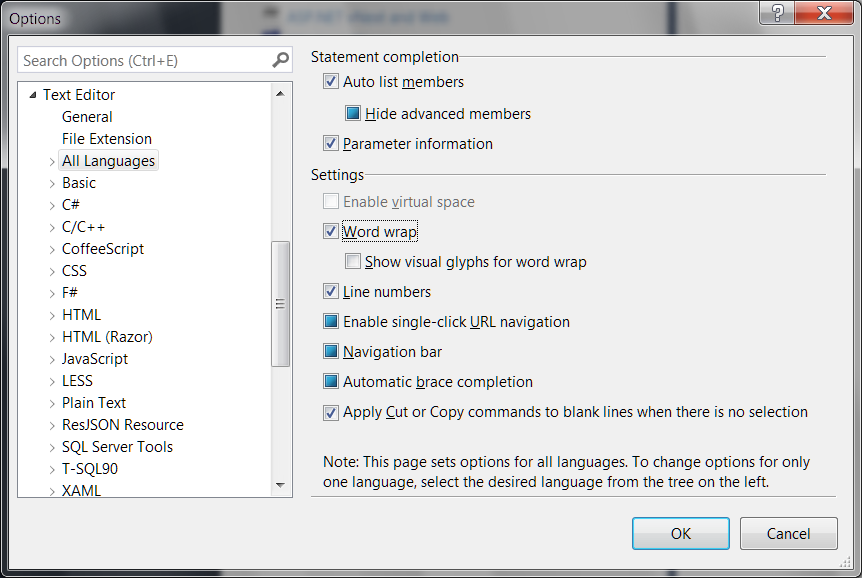Disable the Line numbers checkbox
Screen dimensions: 862x578
pyautogui.click(x=331, y=292)
